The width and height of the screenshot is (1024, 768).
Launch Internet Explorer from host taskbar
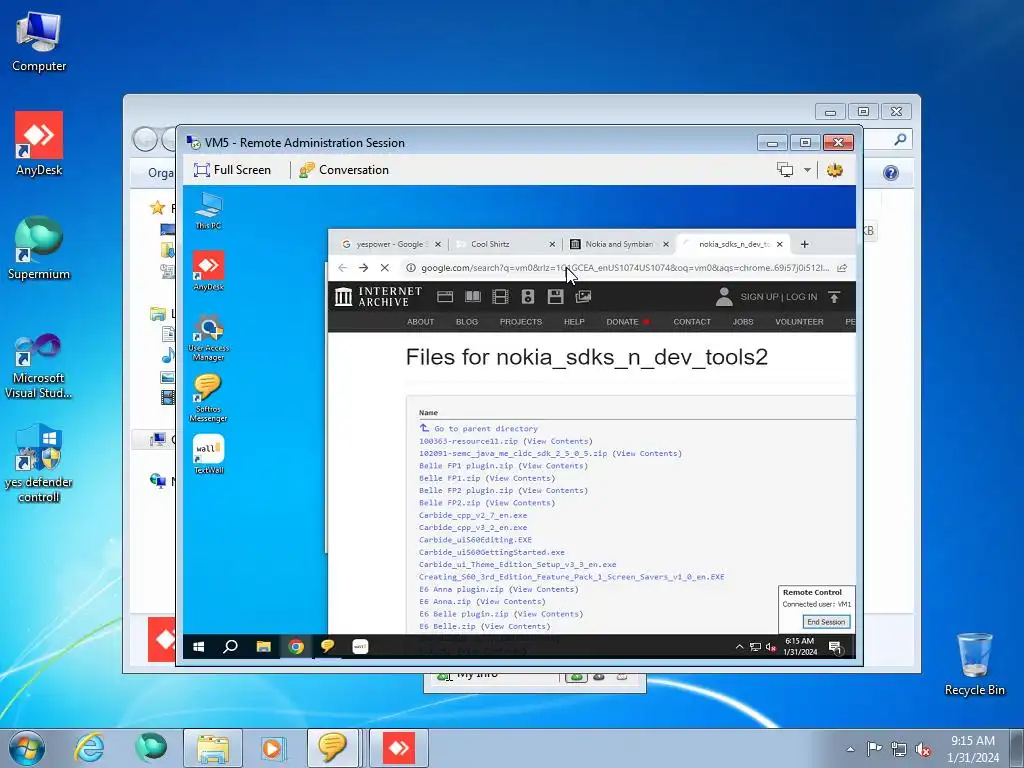point(88,748)
